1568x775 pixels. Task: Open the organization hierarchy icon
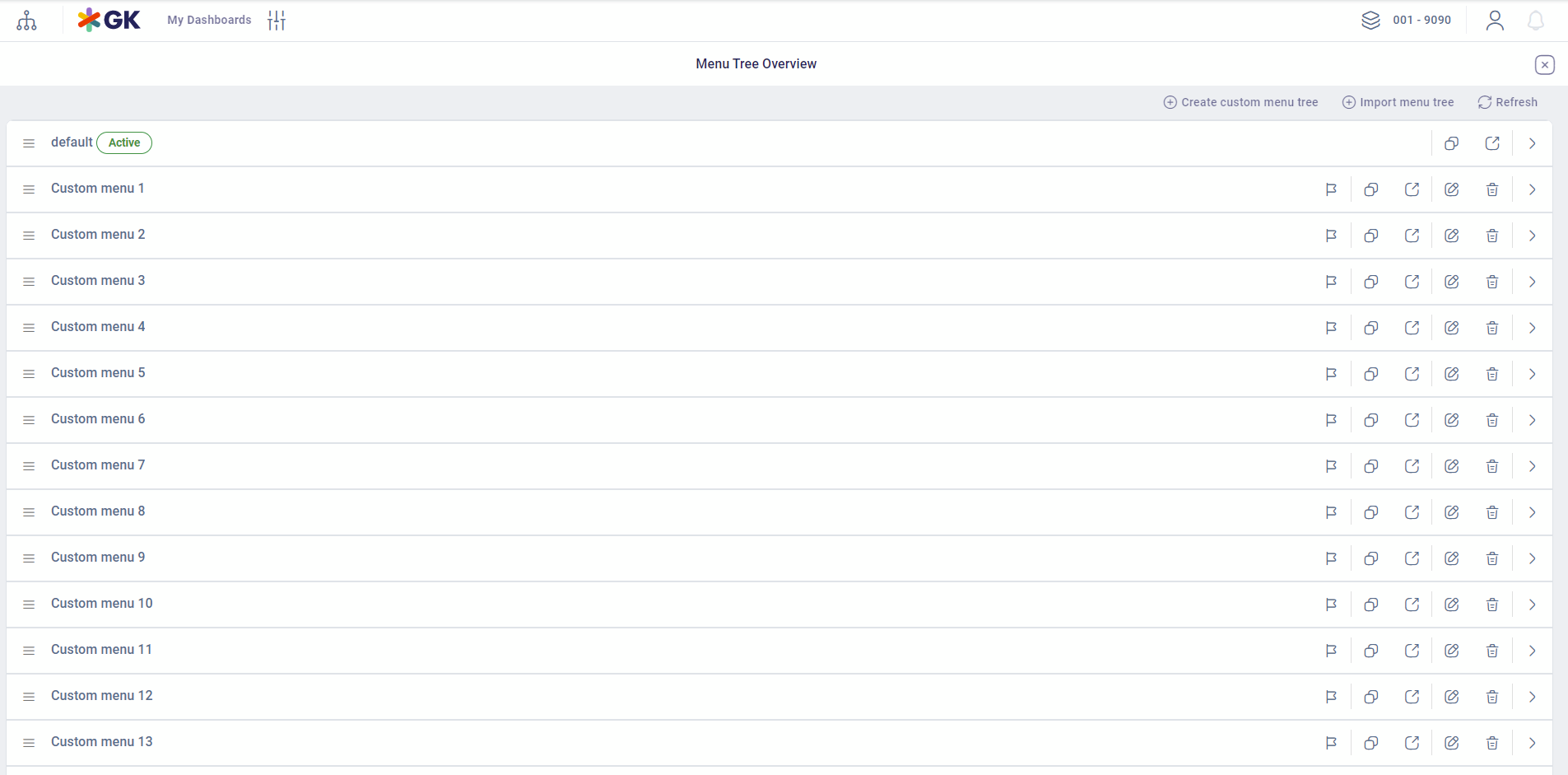pos(26,21)
